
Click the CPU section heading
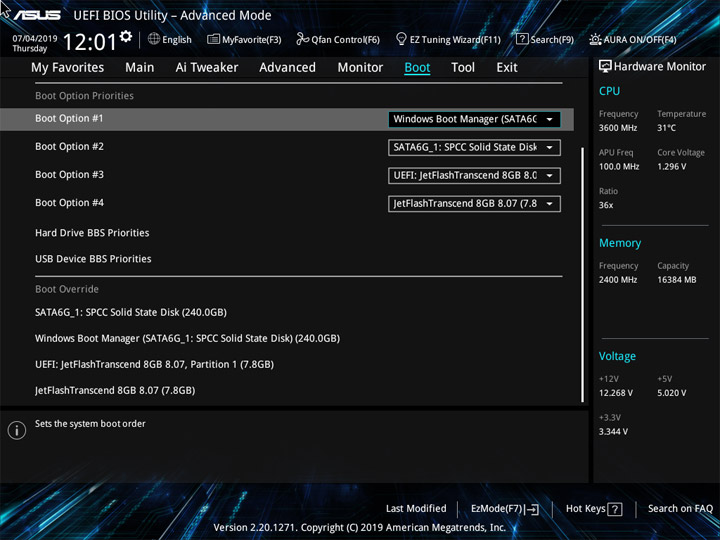click(609, 91)
